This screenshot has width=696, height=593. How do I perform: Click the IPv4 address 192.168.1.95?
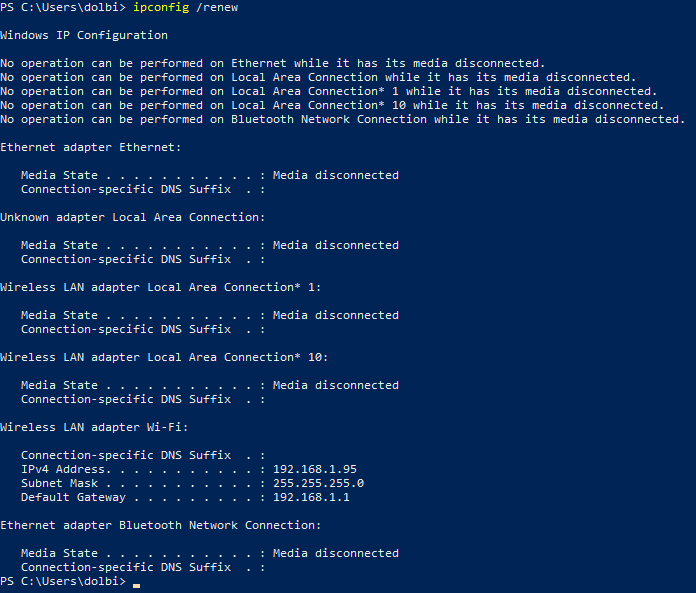coord(315,469)
